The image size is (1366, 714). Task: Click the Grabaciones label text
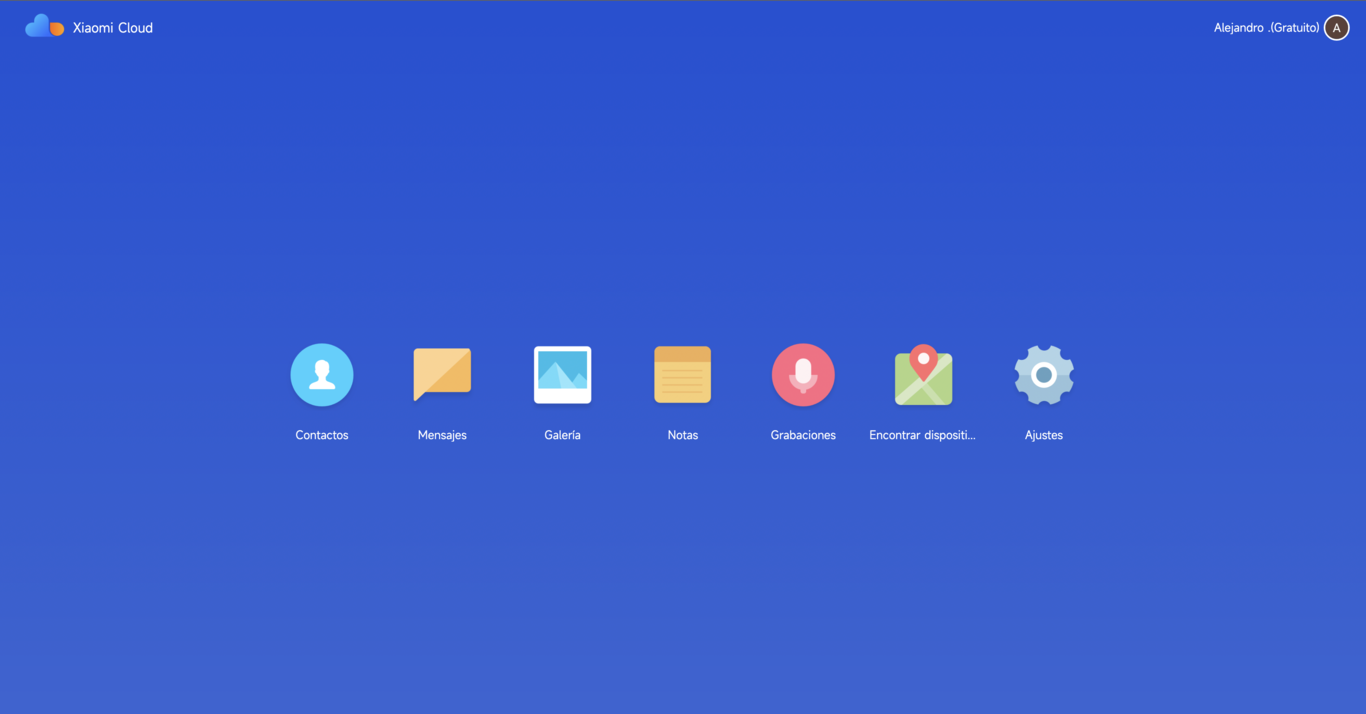point(803,434)
